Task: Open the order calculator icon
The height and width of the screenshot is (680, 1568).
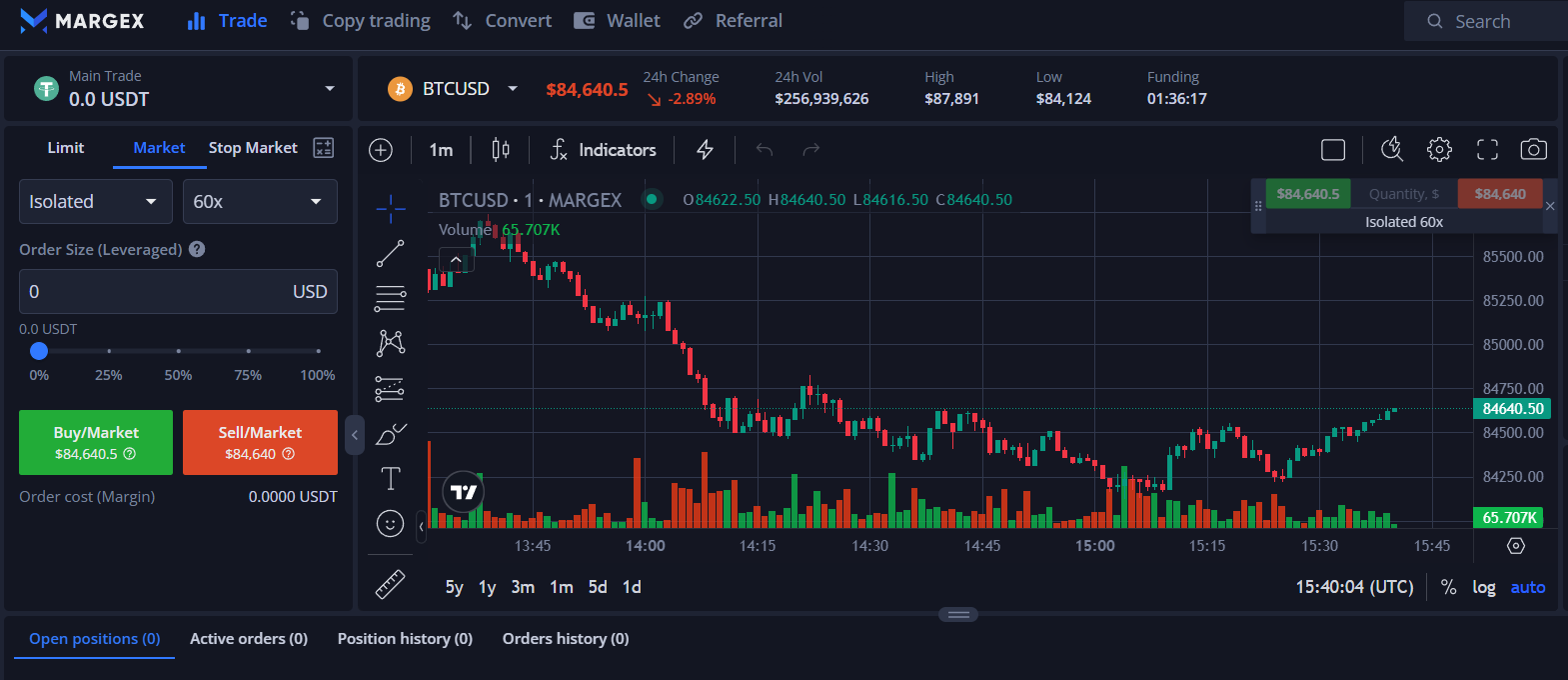Action: click(x=323, y=148)
